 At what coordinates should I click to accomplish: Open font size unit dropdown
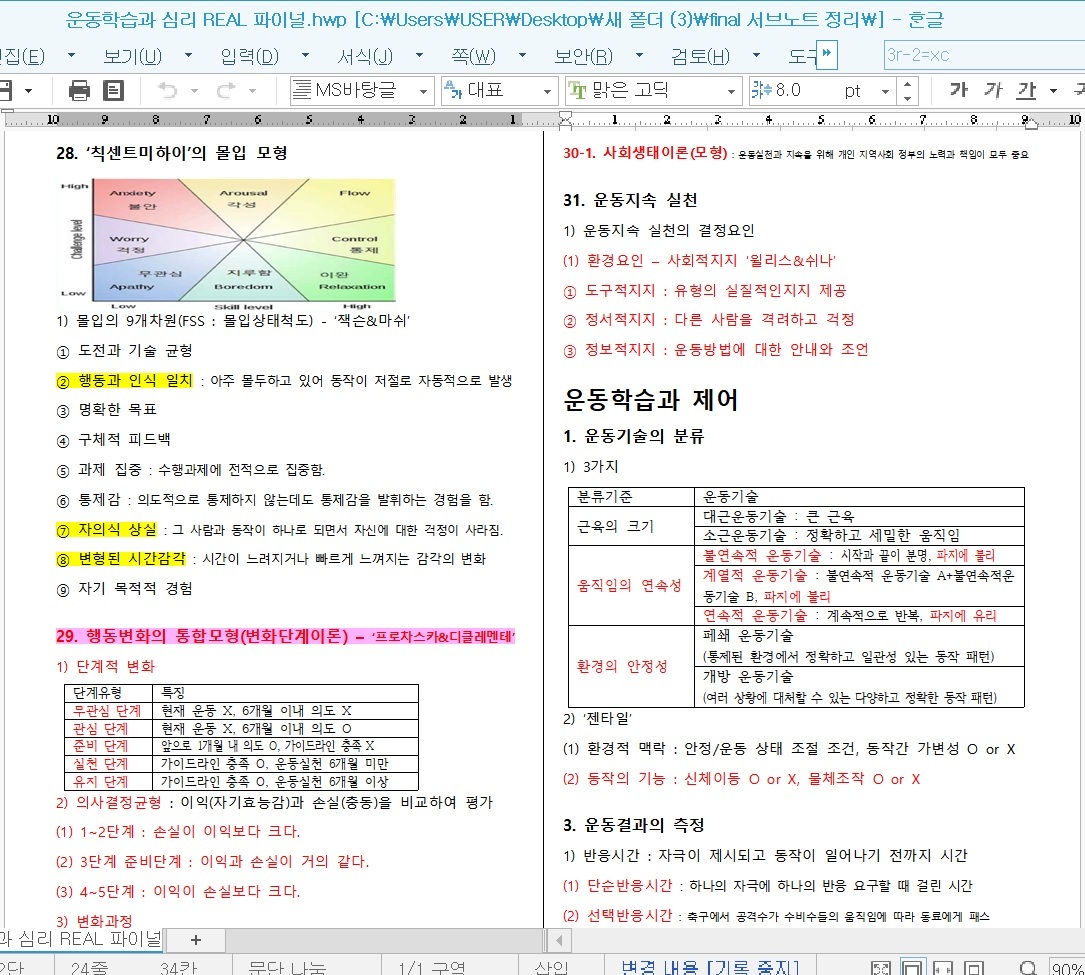click(885, 91)
